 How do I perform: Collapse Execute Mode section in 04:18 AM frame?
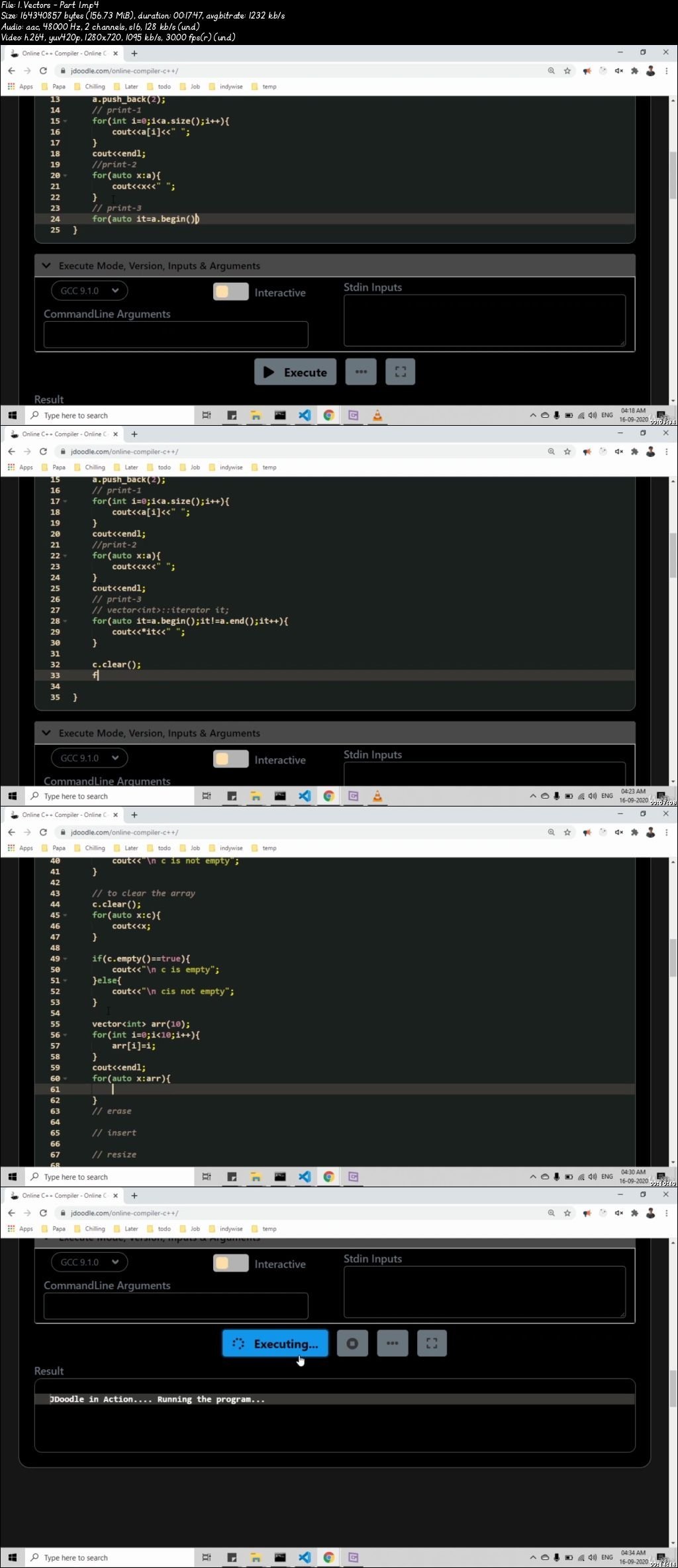pyautogui.click(x=46, y=266)
